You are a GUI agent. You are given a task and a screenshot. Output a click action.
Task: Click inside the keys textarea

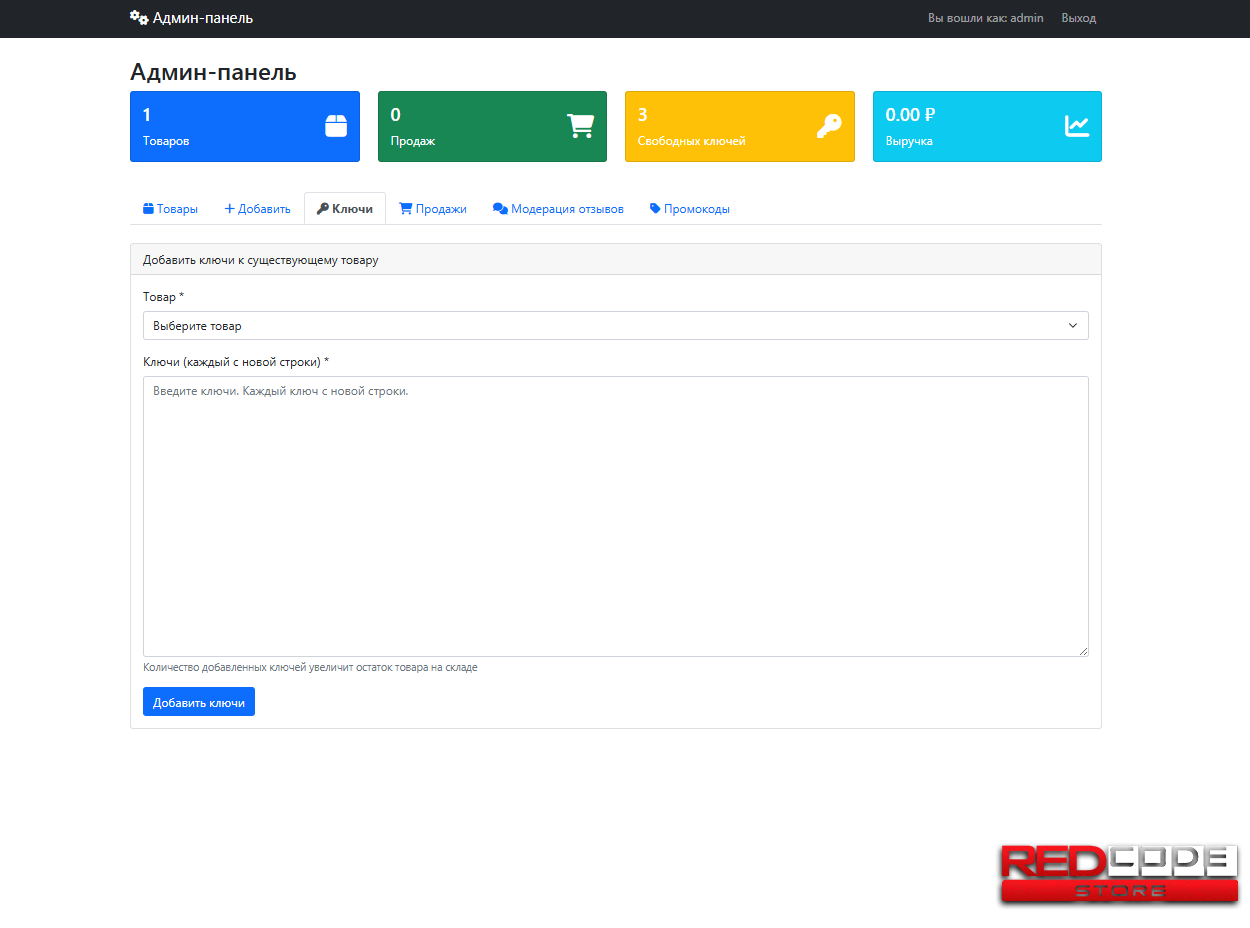click(615, 516)
